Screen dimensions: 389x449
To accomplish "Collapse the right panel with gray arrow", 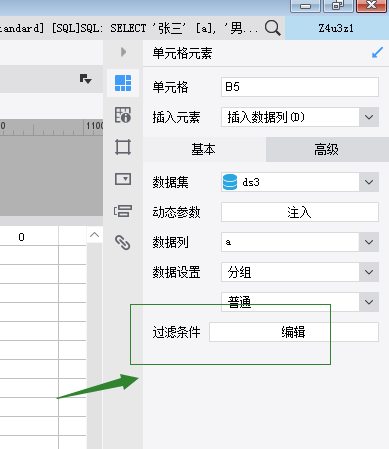I will pos(123,52).
